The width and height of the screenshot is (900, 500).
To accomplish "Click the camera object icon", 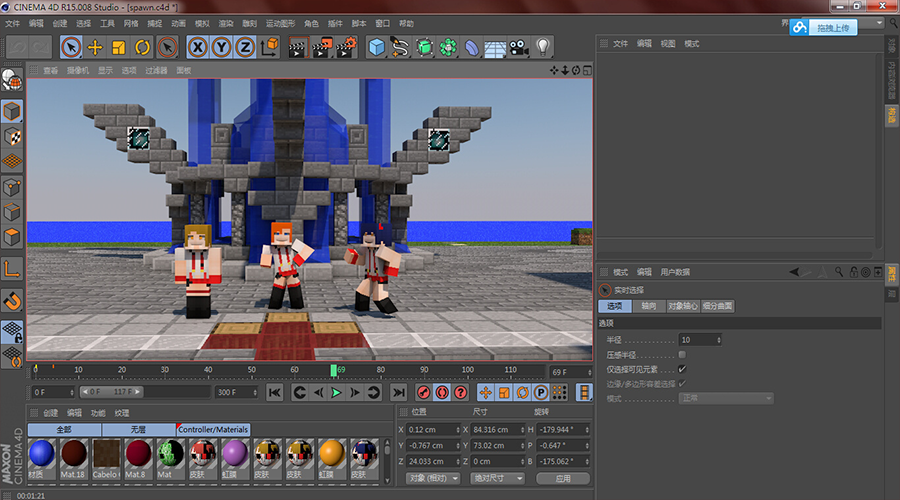I will tap(519, 47).
